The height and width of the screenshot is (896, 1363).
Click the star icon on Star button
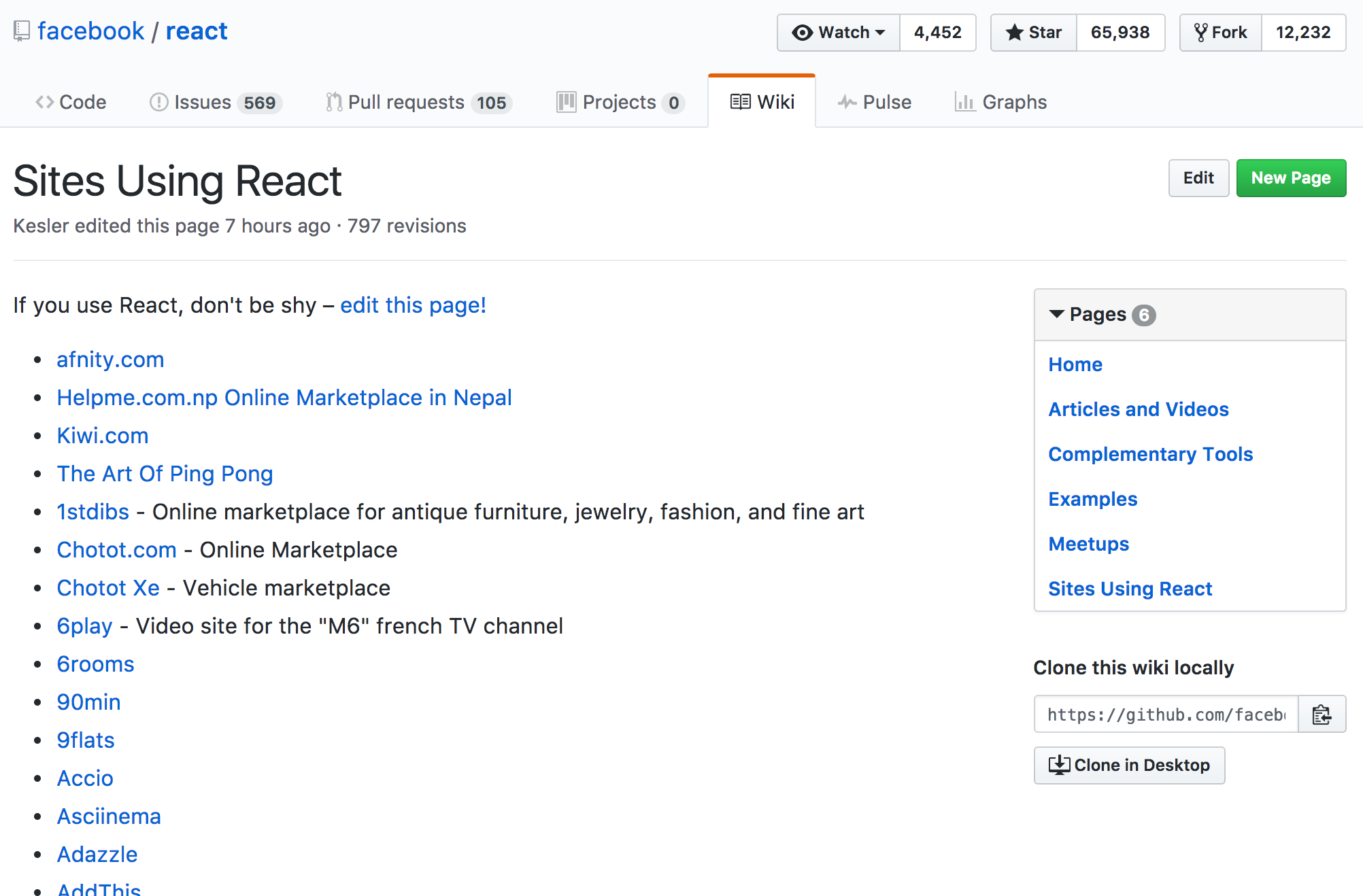coord(1014,33)
